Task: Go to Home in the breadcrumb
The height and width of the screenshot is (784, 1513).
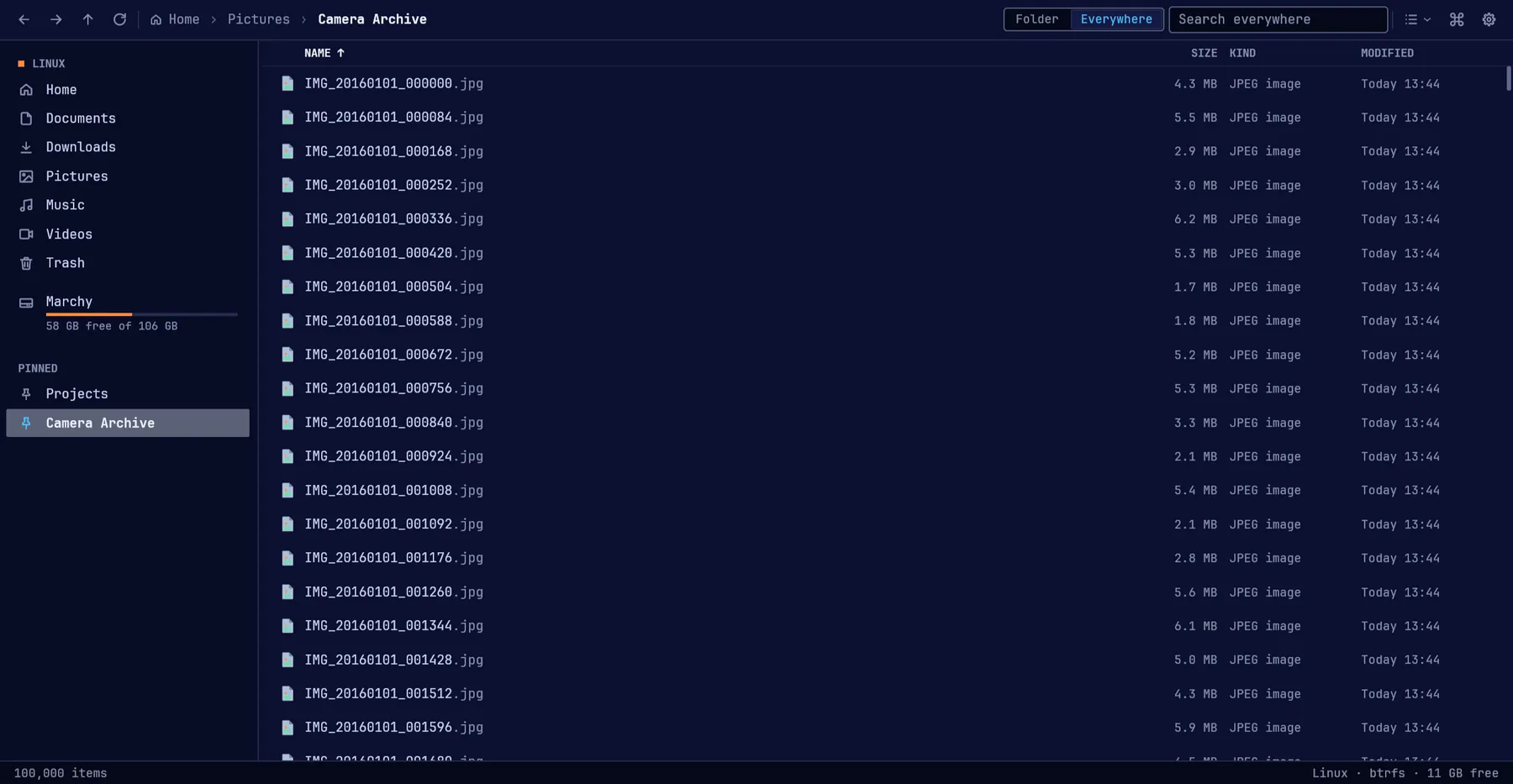Action: click(x=175, y=19)
